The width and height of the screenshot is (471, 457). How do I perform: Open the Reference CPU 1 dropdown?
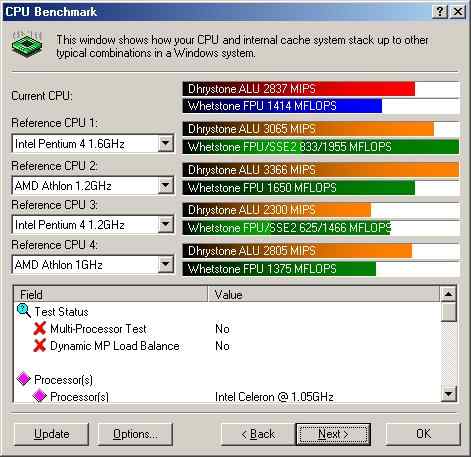point(165,144)
